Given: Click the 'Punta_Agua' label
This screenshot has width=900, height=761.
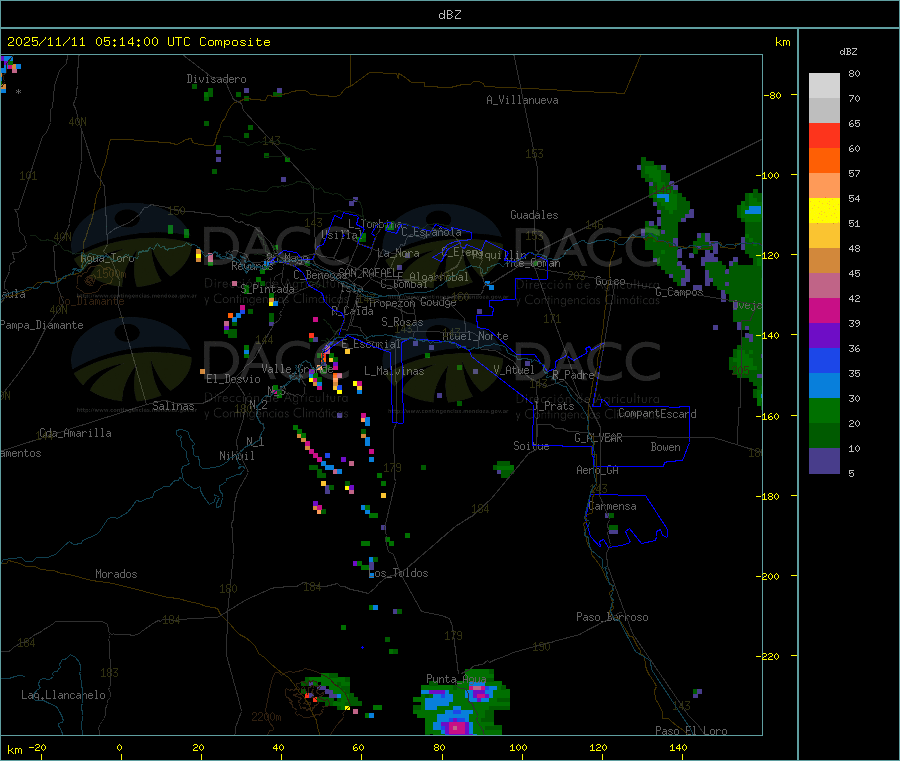Looking at the screenshot, I should [456, 679].
